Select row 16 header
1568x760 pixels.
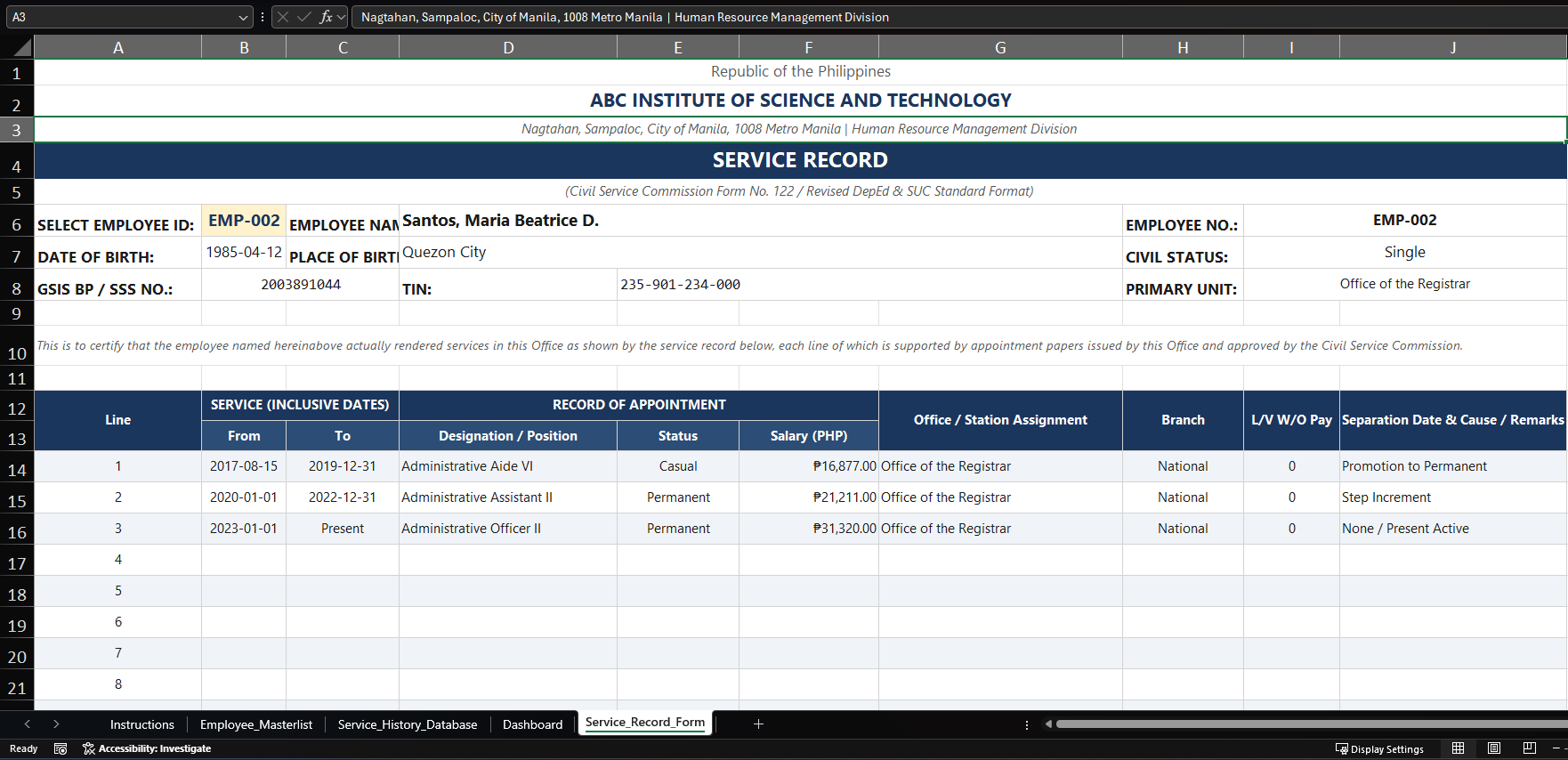pyautogui.click(x=17, y=529)
